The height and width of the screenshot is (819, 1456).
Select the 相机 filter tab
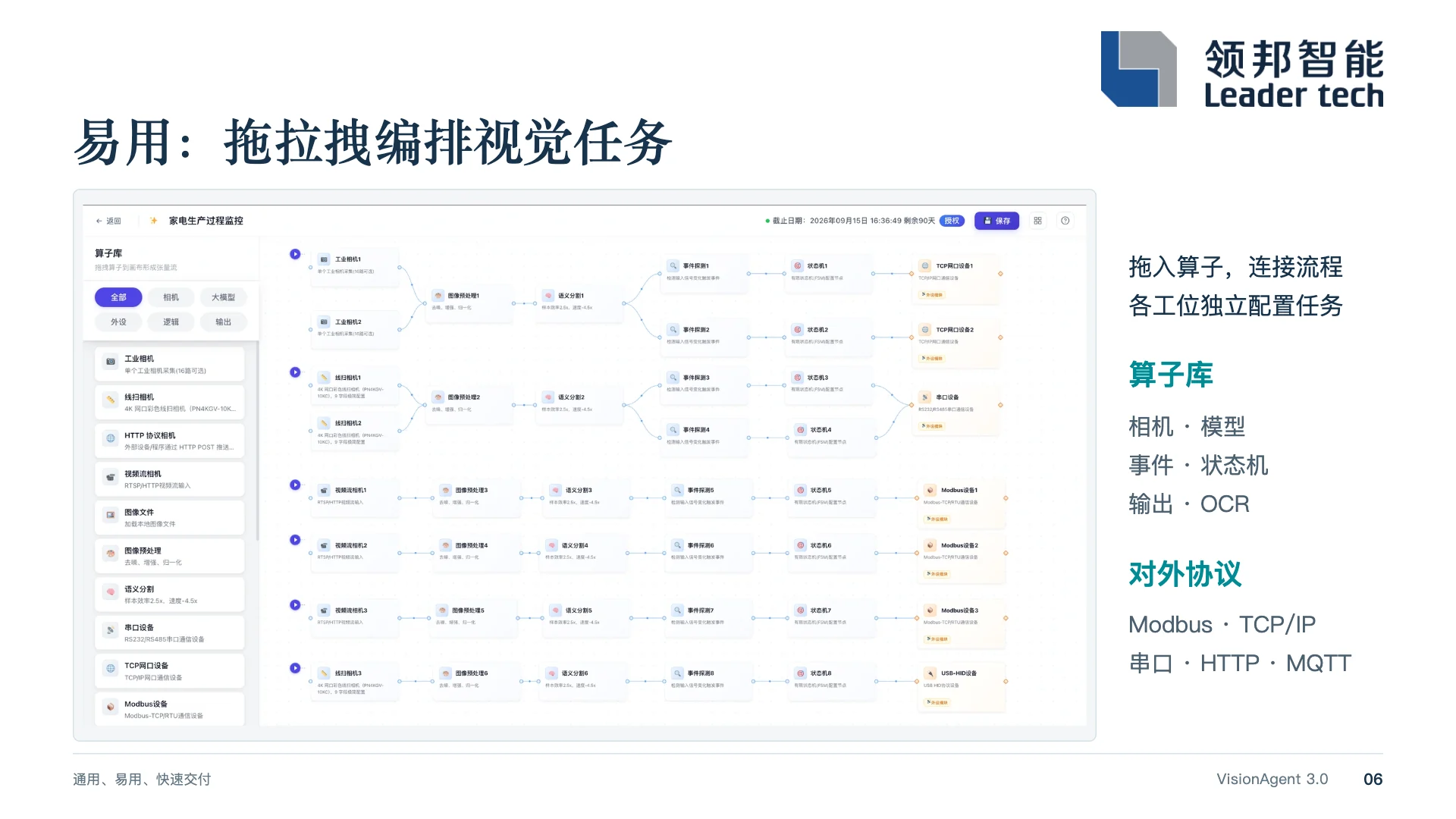pos(171,297)
